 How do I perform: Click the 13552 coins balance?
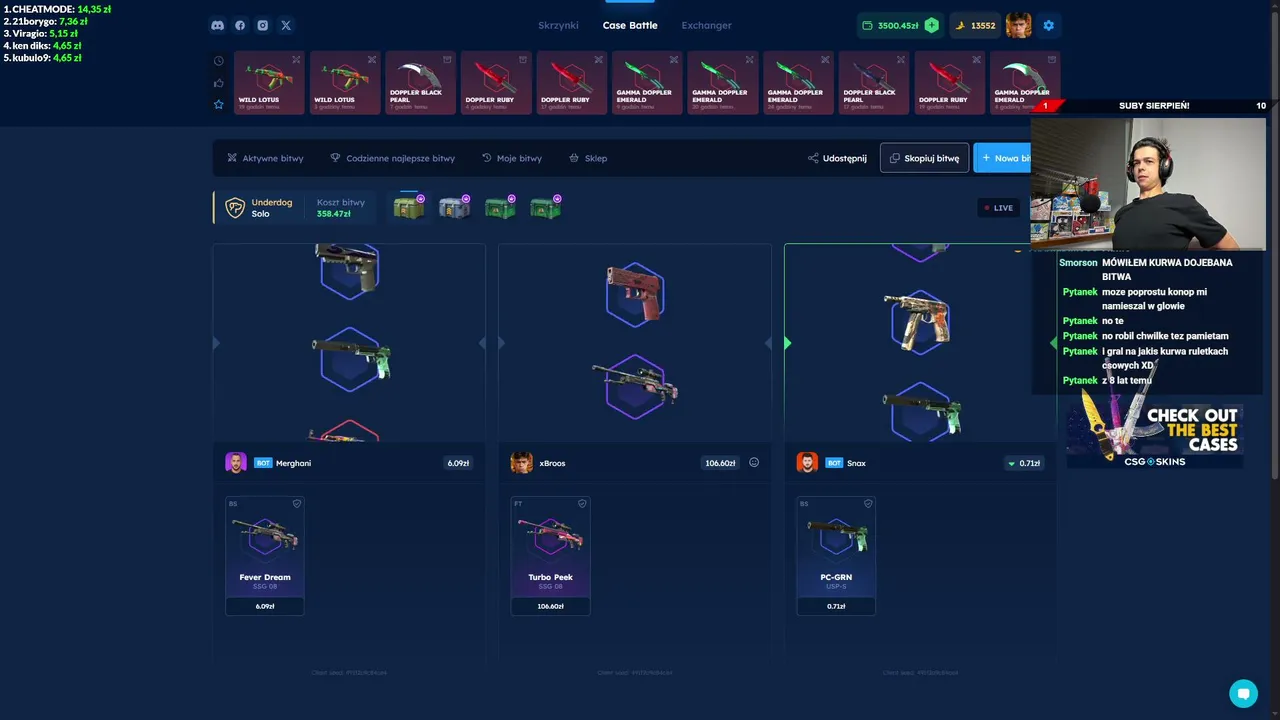[x=975, y=26]
